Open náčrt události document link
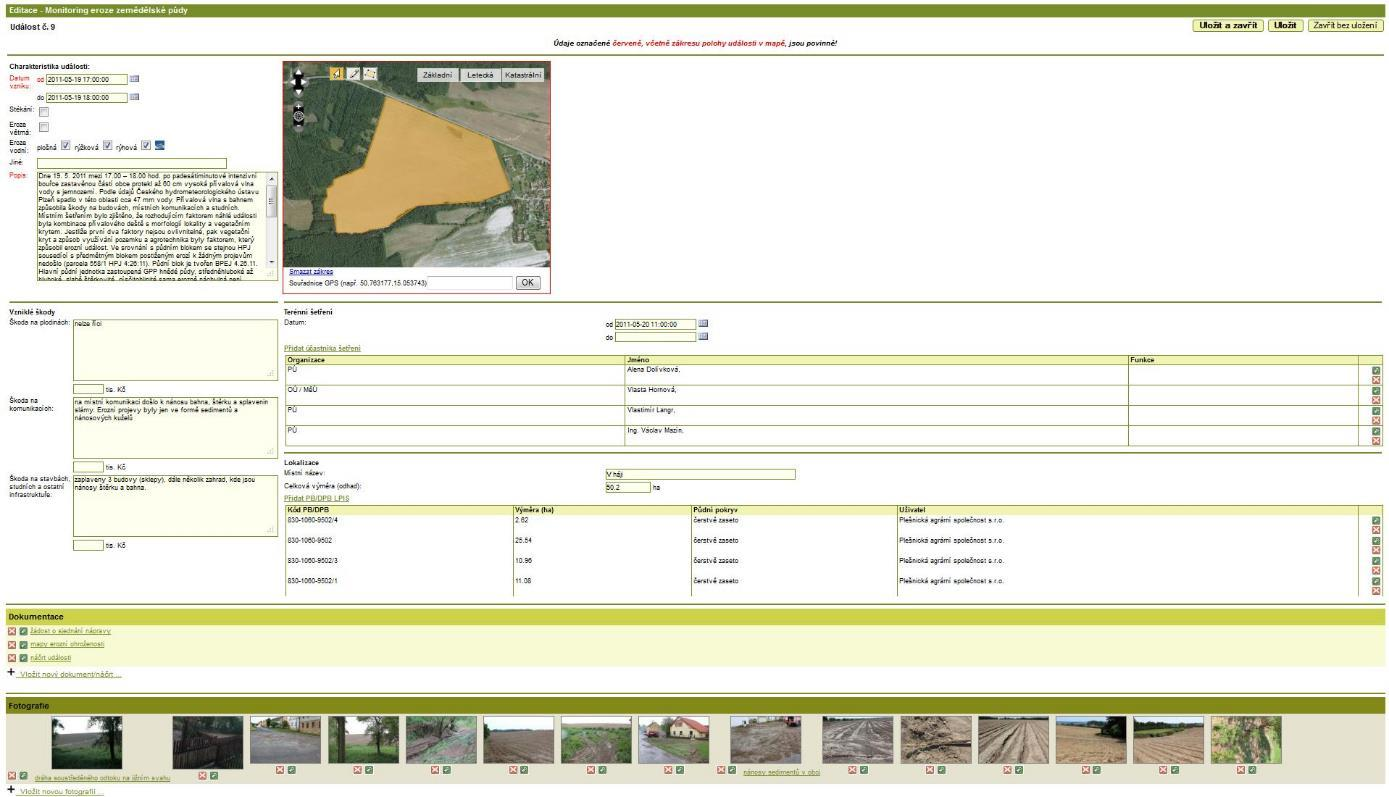 coord(51,658)
